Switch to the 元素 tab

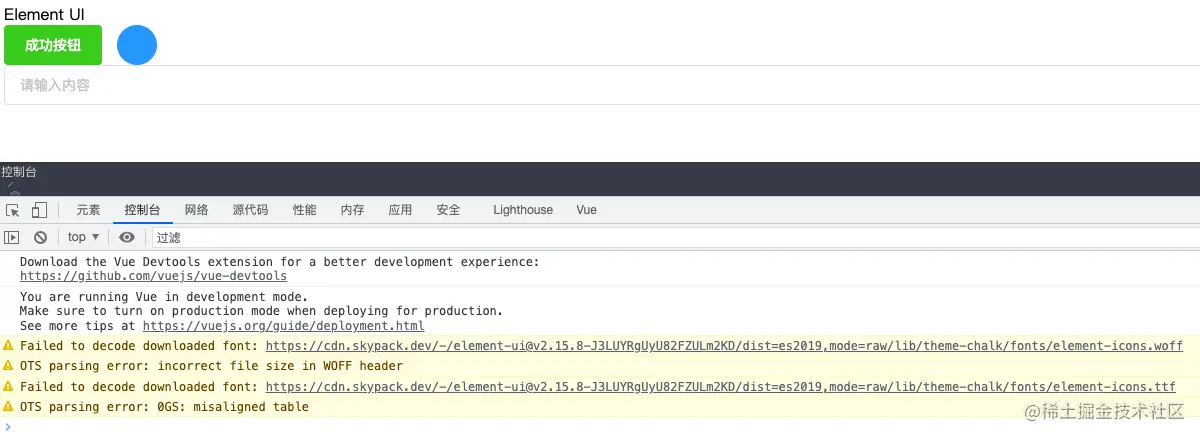[88, 210]
